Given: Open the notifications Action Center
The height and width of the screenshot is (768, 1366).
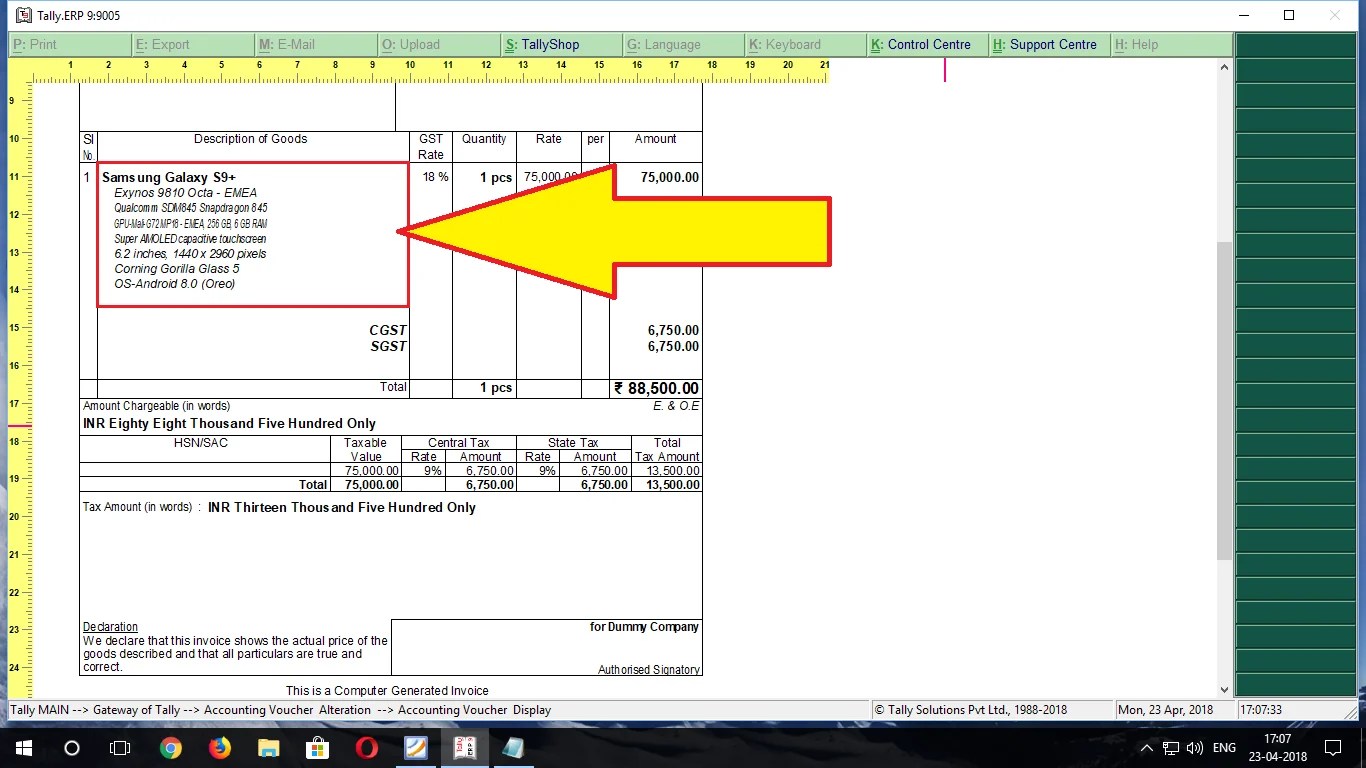Looking at the screenshot, I should point(1333,747).
